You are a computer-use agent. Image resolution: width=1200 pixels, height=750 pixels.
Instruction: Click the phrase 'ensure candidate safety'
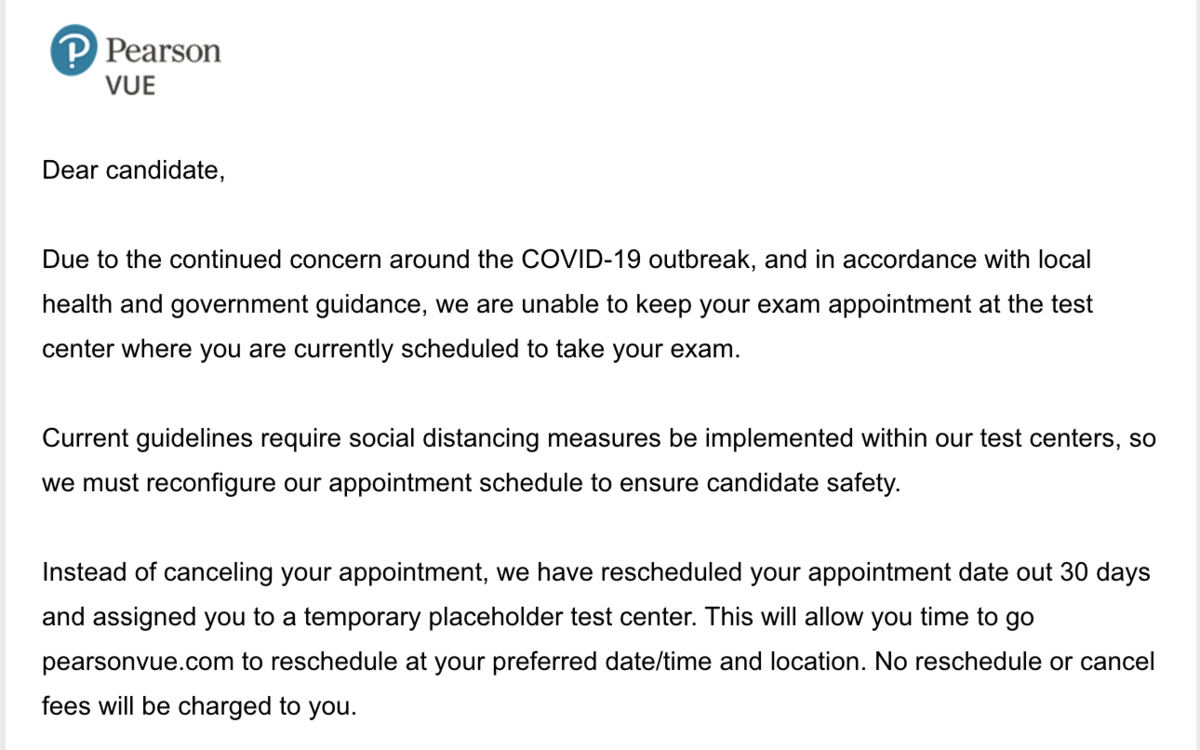tap(760, 484)
